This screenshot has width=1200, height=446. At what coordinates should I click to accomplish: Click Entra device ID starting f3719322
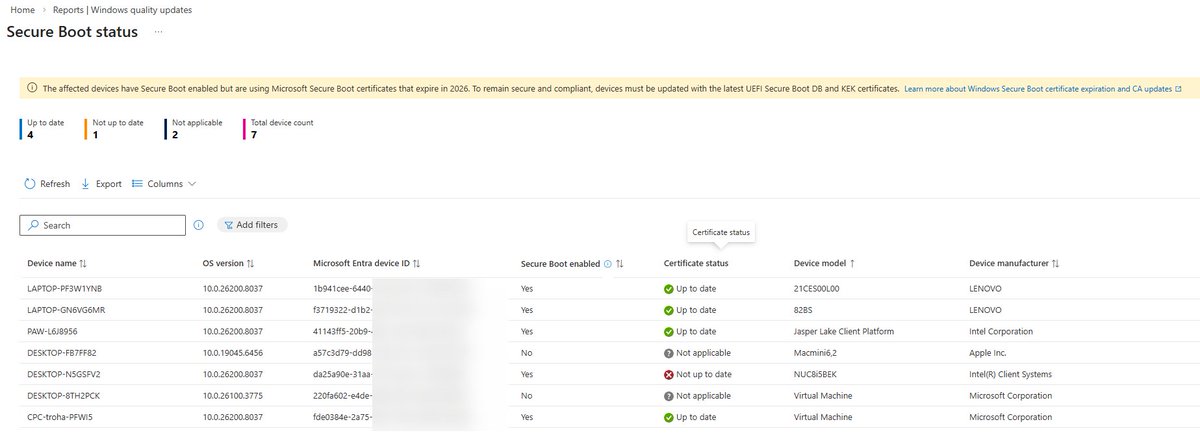[343, 310]
